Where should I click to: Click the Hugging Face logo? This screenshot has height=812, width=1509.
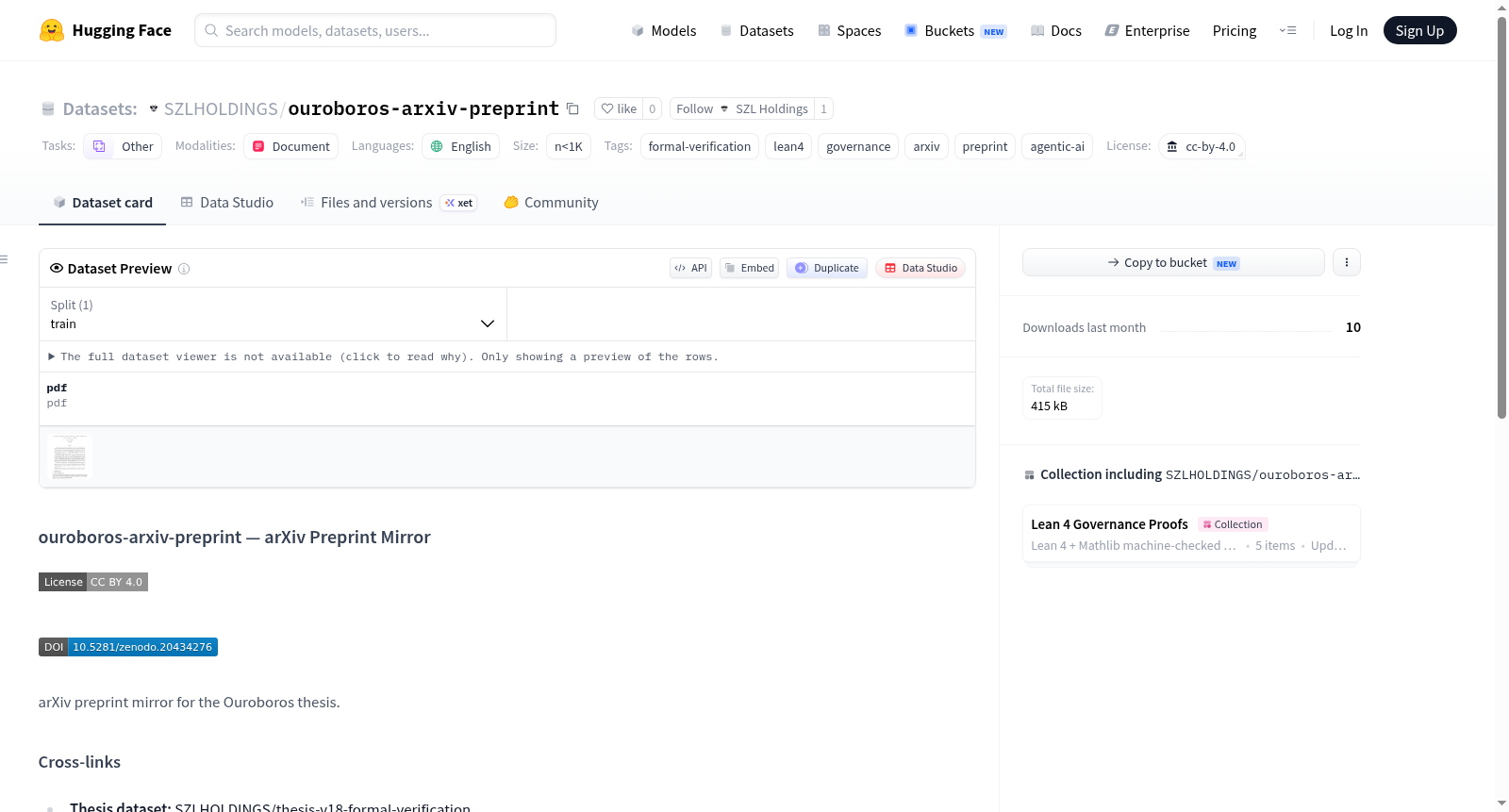click(x=51, y=30)
